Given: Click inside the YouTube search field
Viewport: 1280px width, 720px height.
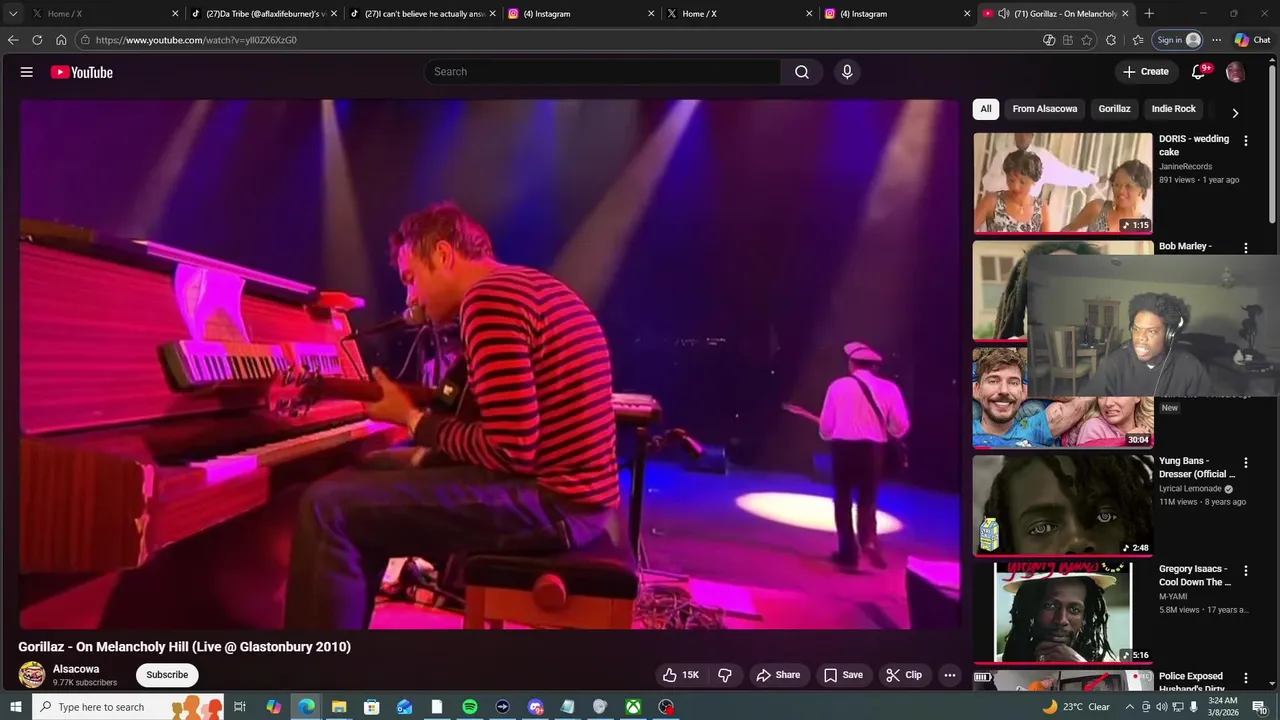Looking at the screenshot, I should 603,72.
